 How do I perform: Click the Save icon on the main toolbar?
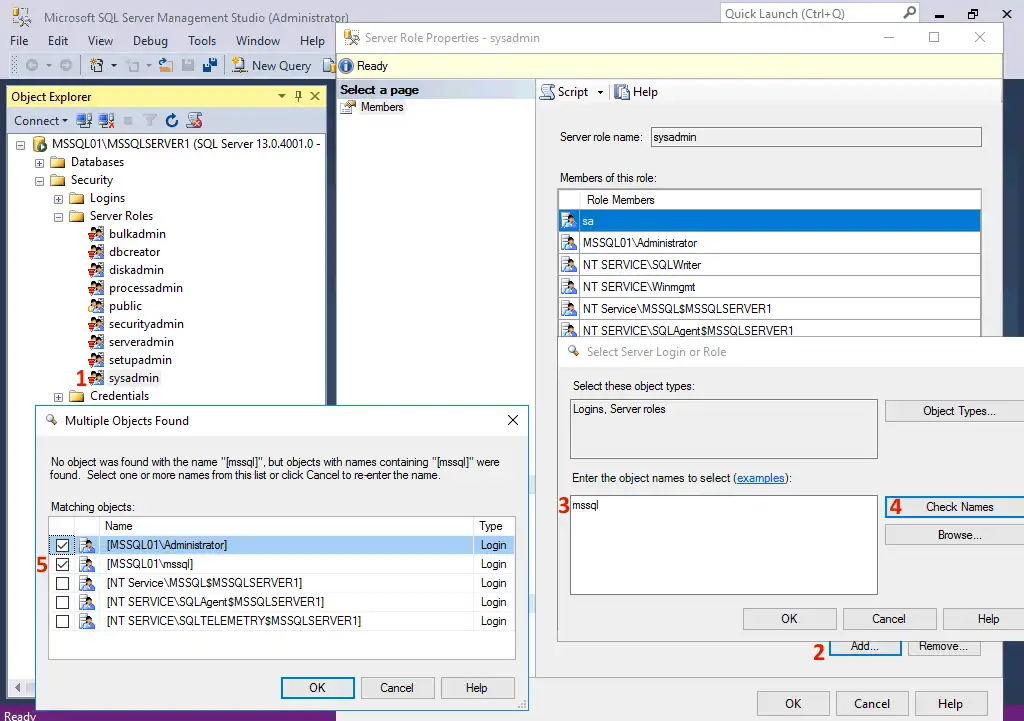tap(189, 66)
